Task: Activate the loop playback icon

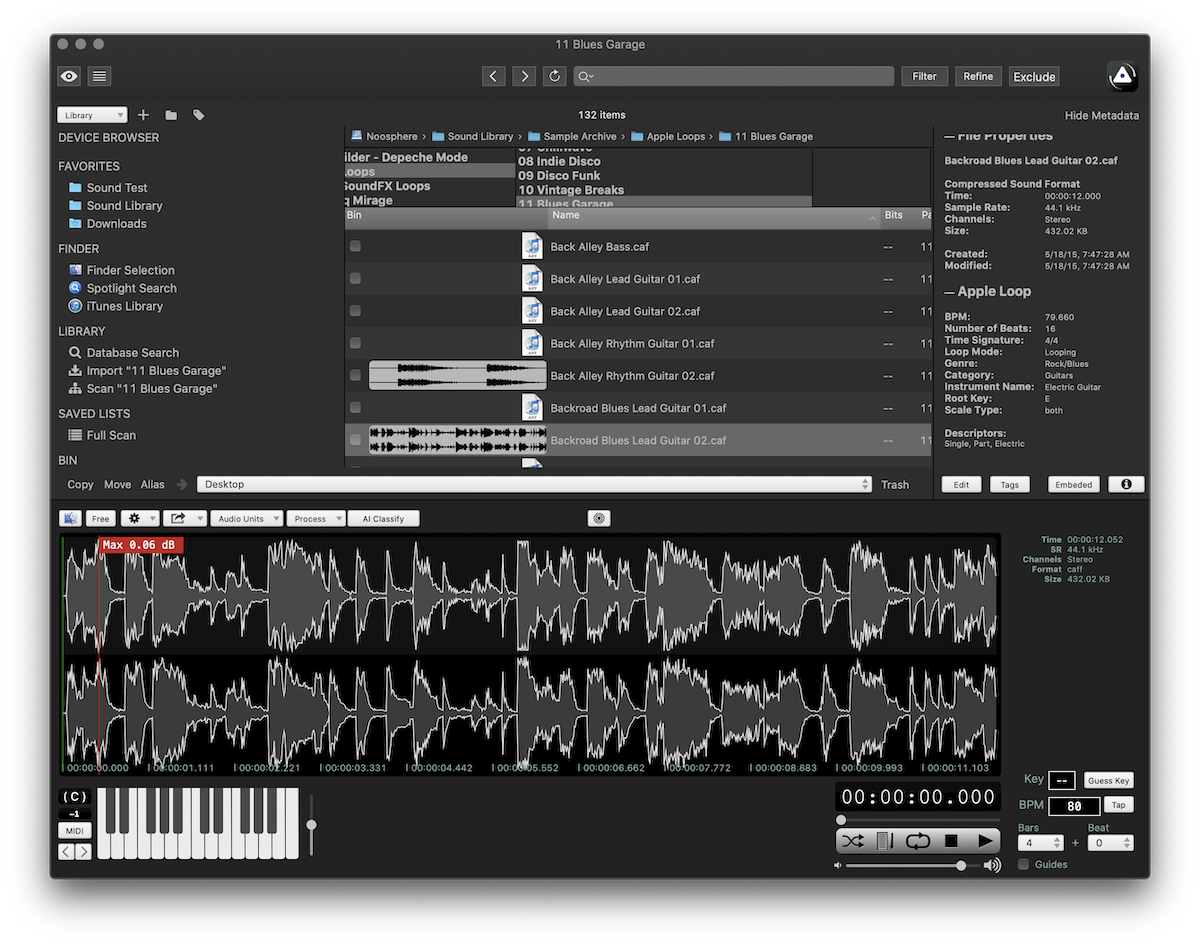Action: [x=919, y=841]
